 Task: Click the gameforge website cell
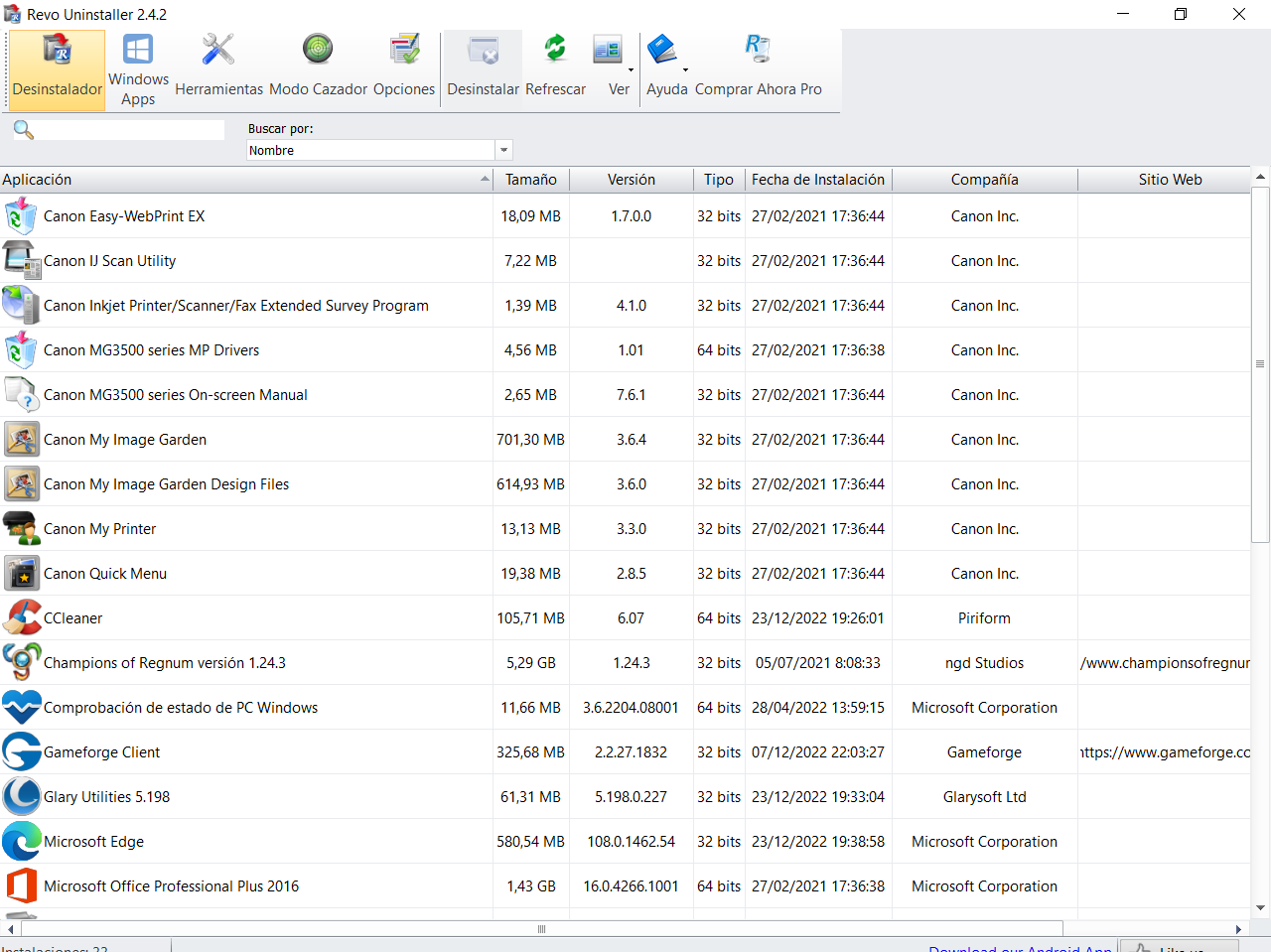click(x=1165, y=752)
